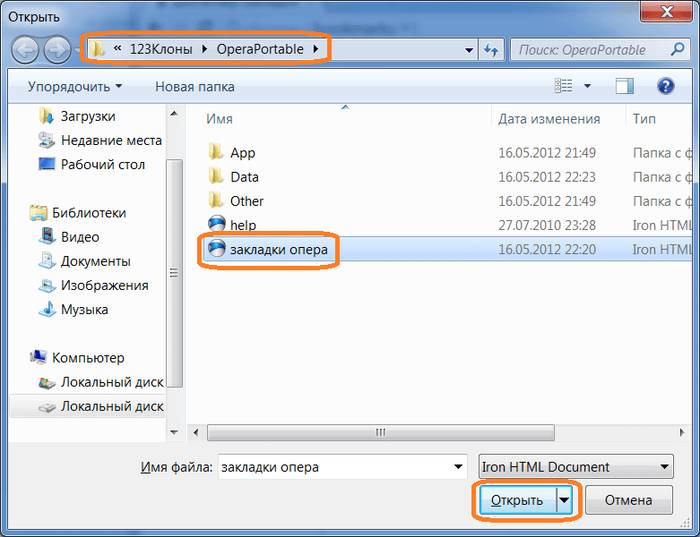Click the navigation pane scroll-down arrow
700x537 pixels.
click(174, 432)
